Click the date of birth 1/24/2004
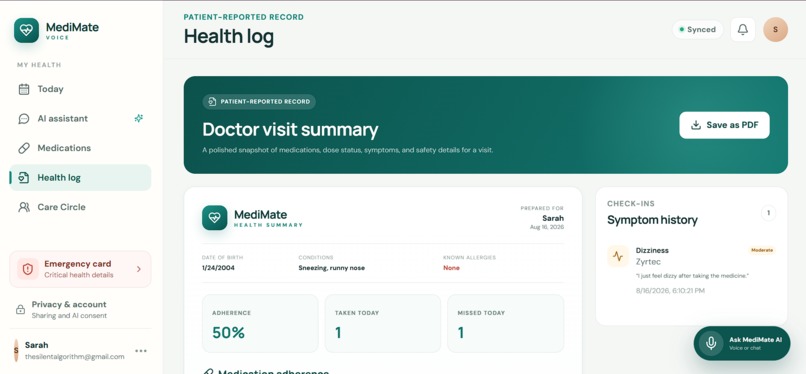Screen dimensions: 806x374 coord(218,268)
